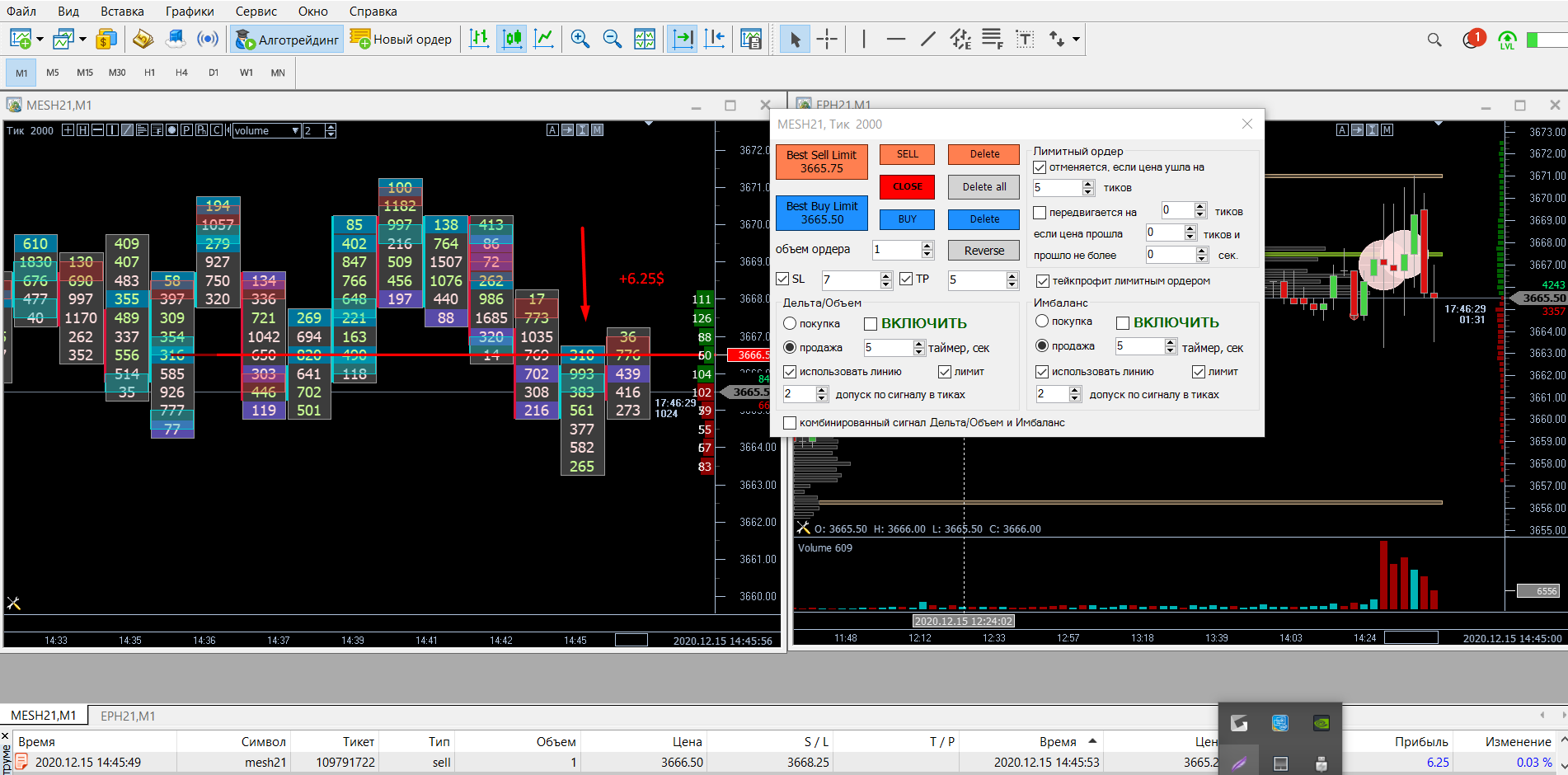
Task: Expand the new chart dropdown arrow
Action: pyautogui.click(x=39, y=39)
